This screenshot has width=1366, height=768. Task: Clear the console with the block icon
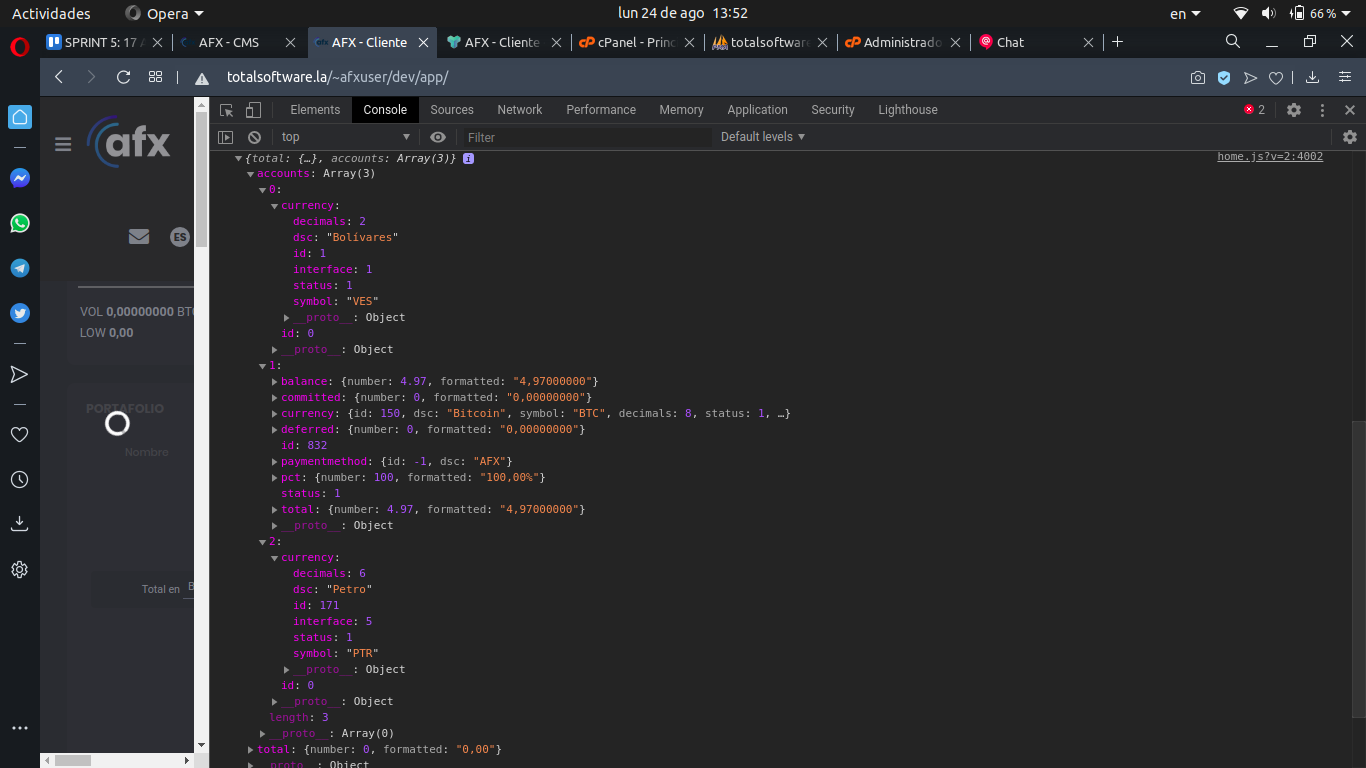coord(255,137)
